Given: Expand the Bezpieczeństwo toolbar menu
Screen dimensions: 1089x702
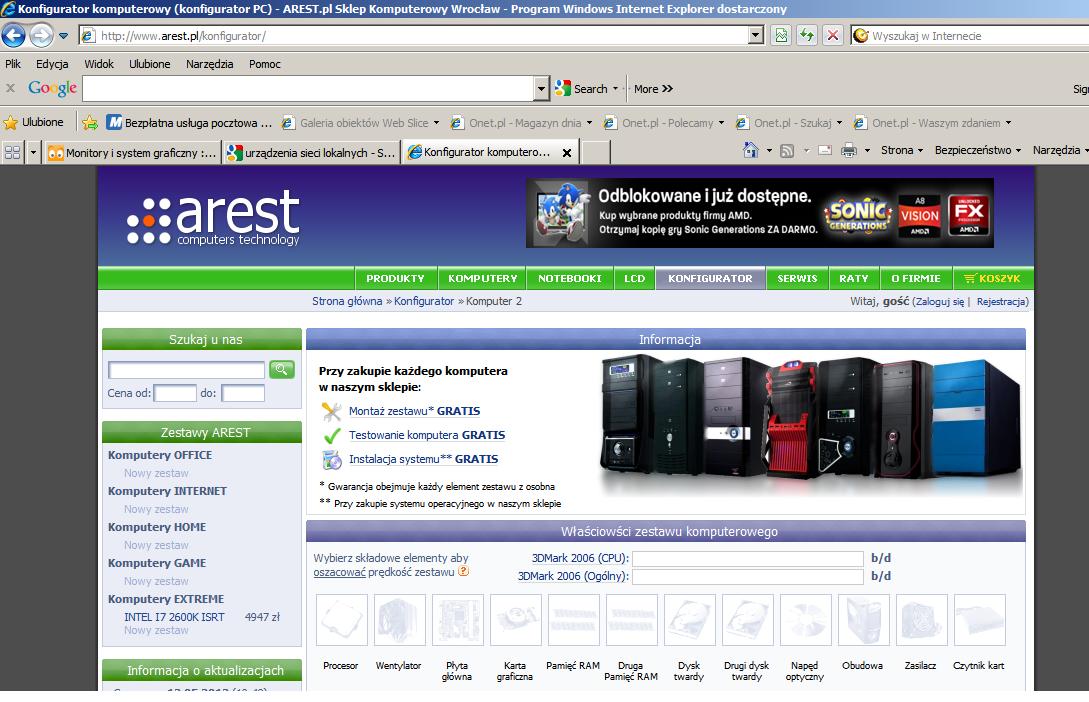Looking at the screenshot, I should point(977,151).
